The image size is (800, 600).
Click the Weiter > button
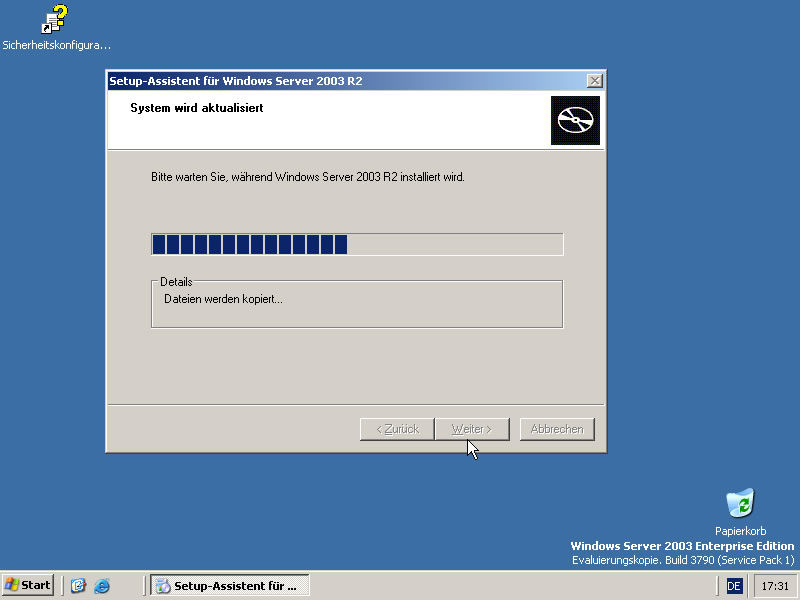(x=472, y=429)
